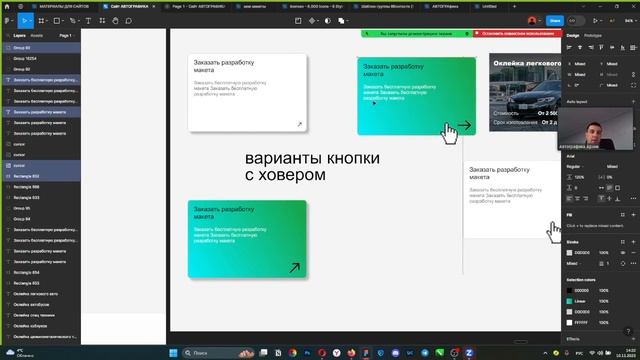Select the Hand tool
This screenshot has height=360, width=640.
pos(115,21)
